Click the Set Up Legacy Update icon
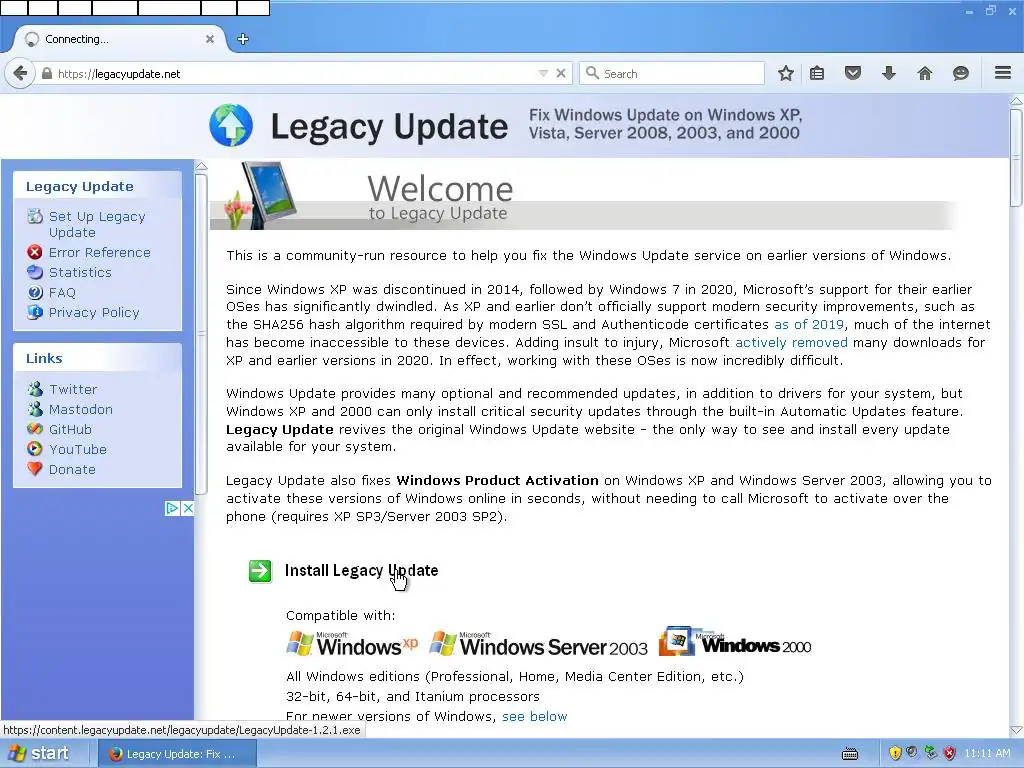This screenshot has width=1024, height=768. point(35,216)
